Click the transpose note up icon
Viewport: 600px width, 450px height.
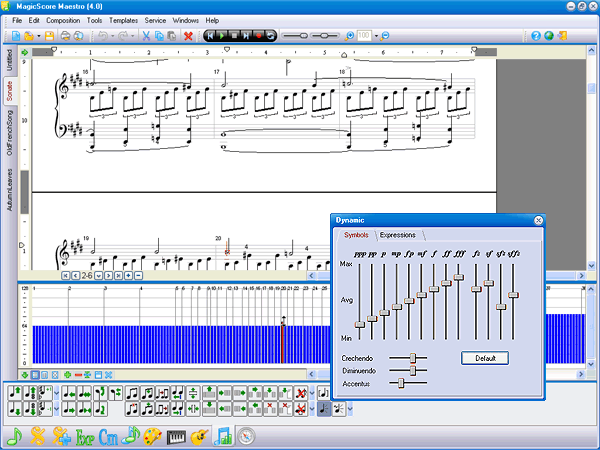pyautogui.click(x=15, y=393)
